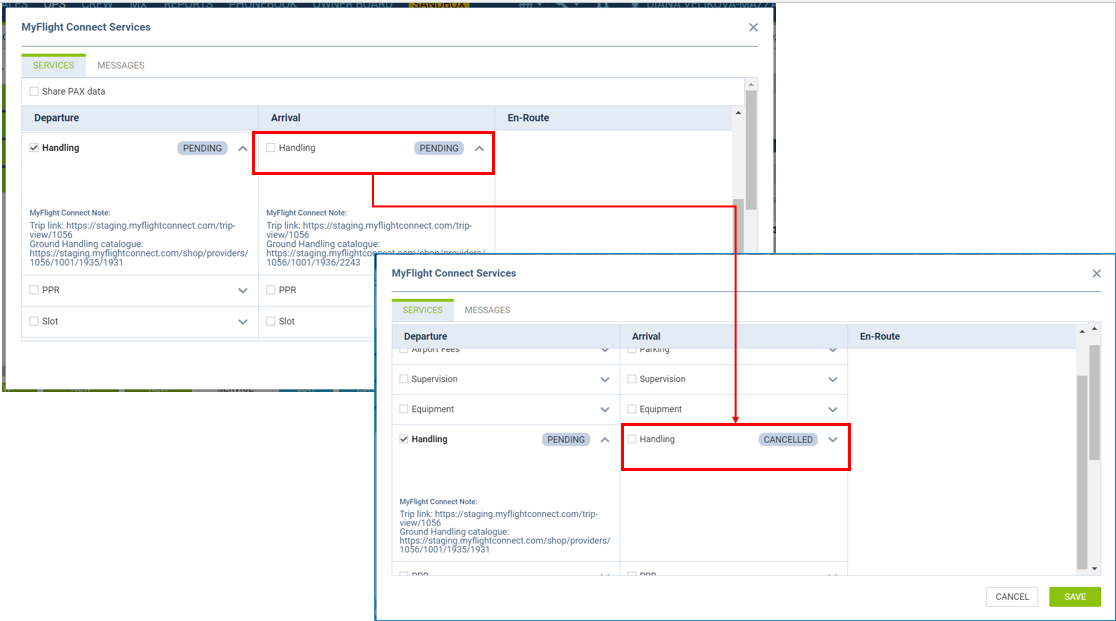Viewport: 1116px width, 621px height.
Task: Expand Arrival Parking in the front window
Action: pos(833,350)
